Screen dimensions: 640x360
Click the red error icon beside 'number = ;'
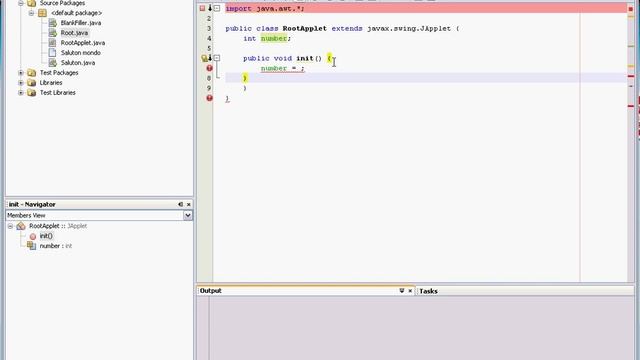[x=209, y=68]
